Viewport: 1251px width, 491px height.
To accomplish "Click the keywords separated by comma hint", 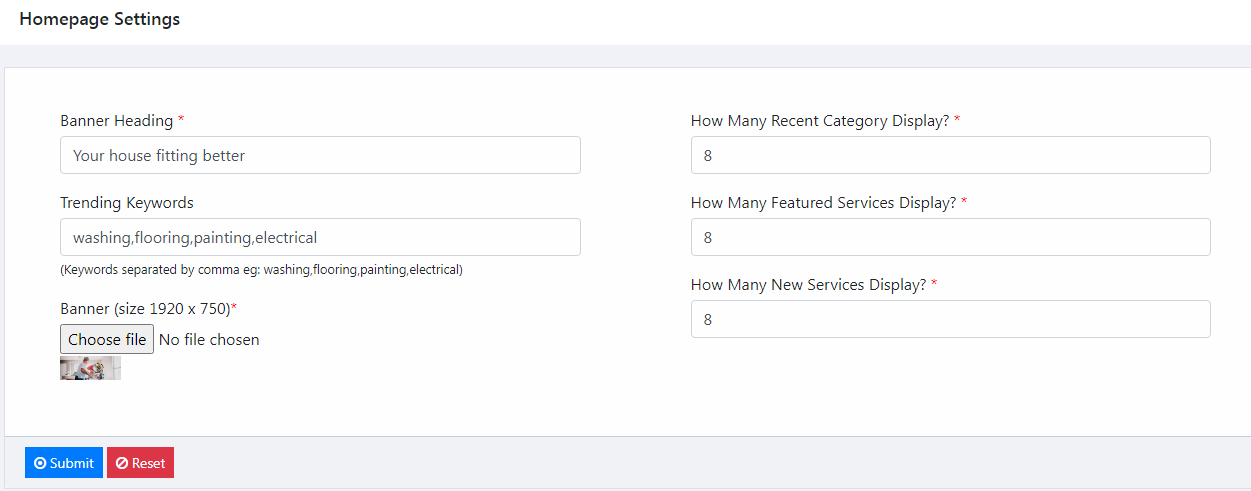I will point(261,270).
